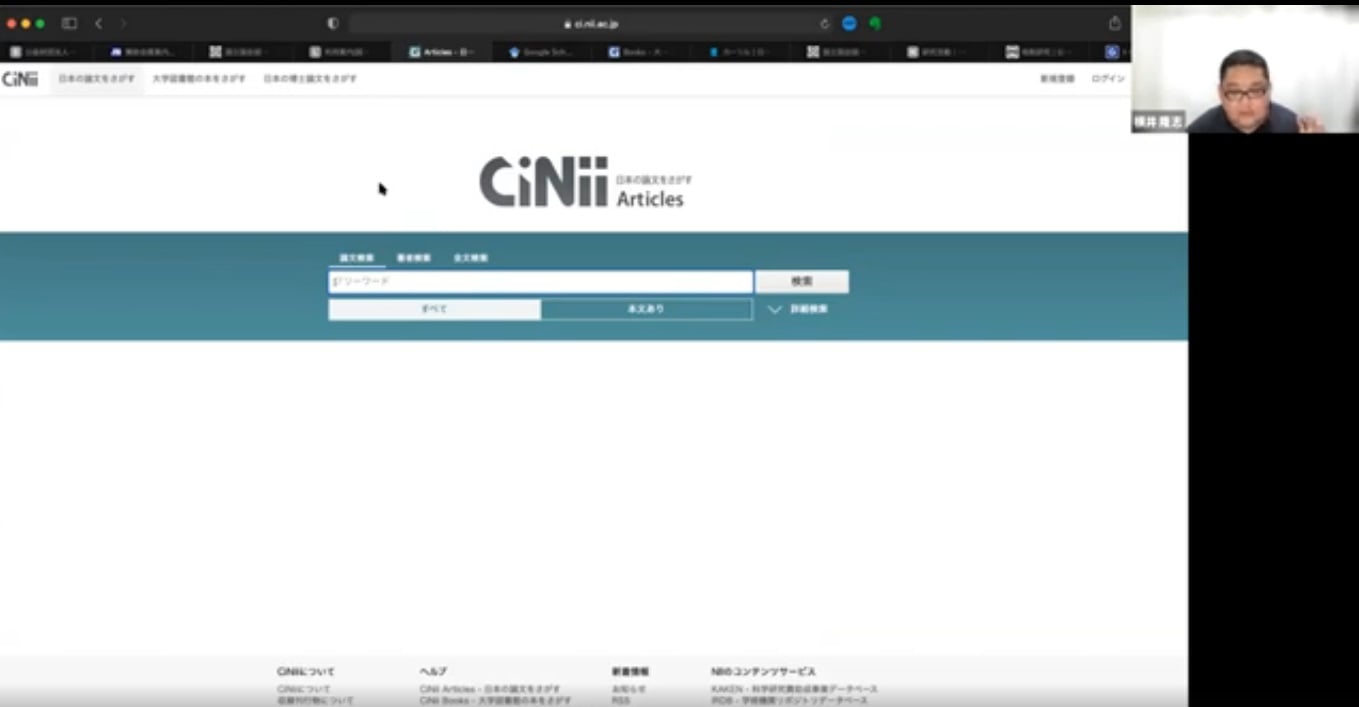Expand 詳細検索 with the chevron
Image resolution: width=1359 pixels, height=707 pixels.
pos(798,310)
